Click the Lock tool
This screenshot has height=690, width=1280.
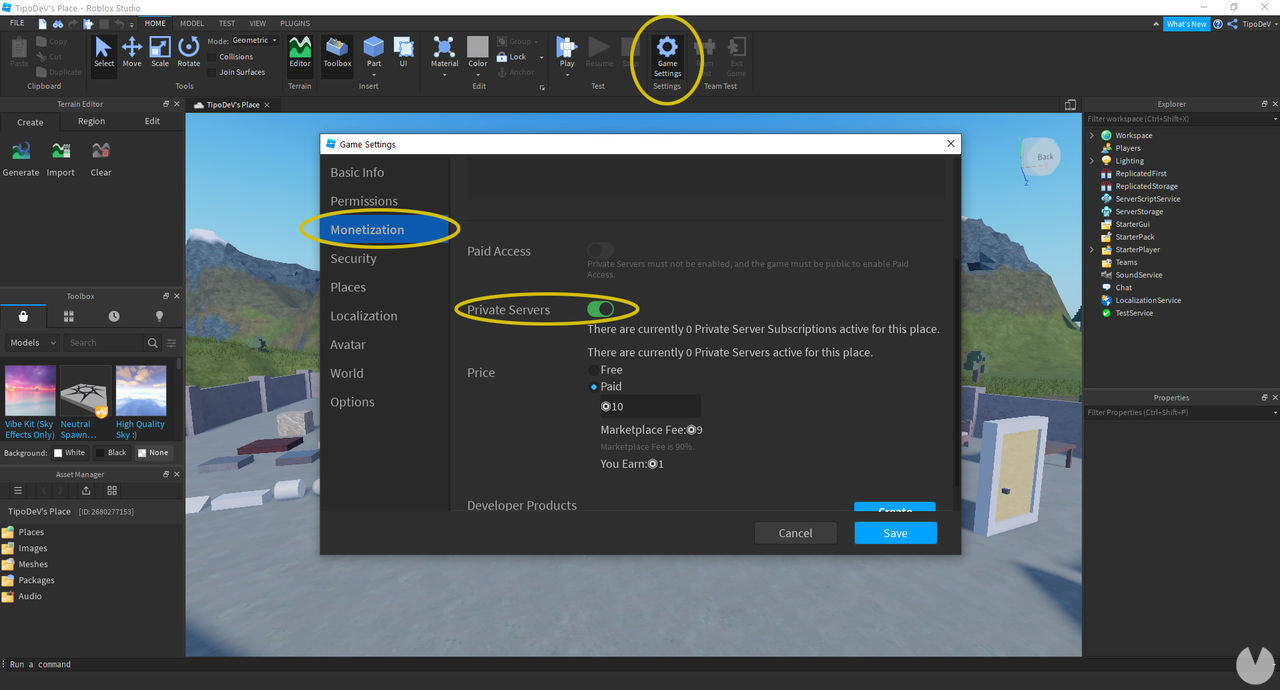tap(511, 57)
